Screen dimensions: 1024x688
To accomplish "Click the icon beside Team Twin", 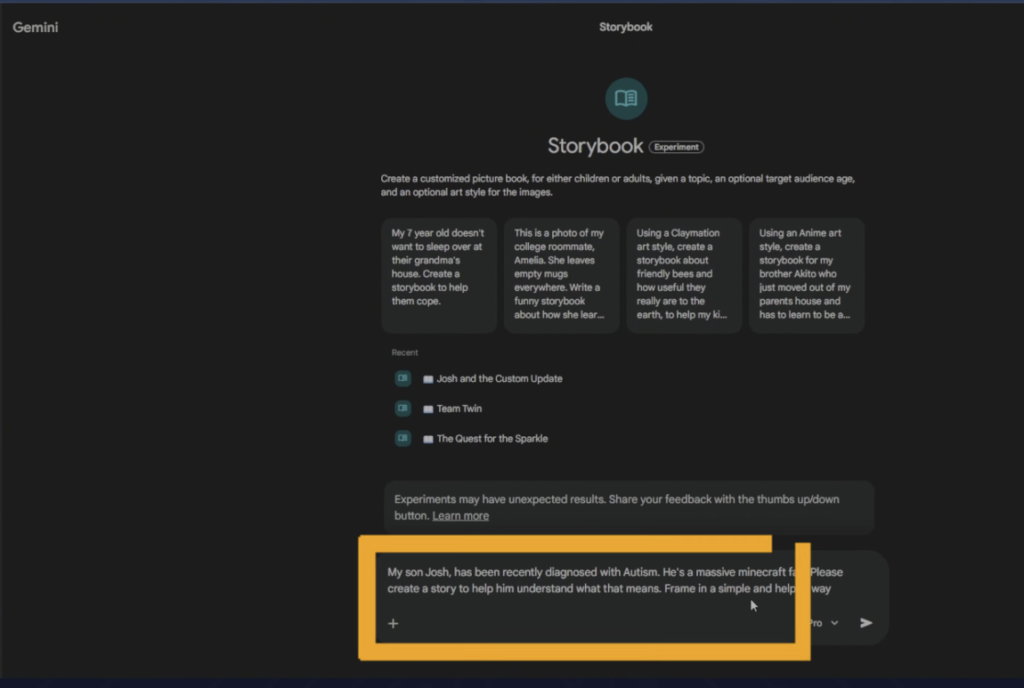I will click(x=403, y=408).
